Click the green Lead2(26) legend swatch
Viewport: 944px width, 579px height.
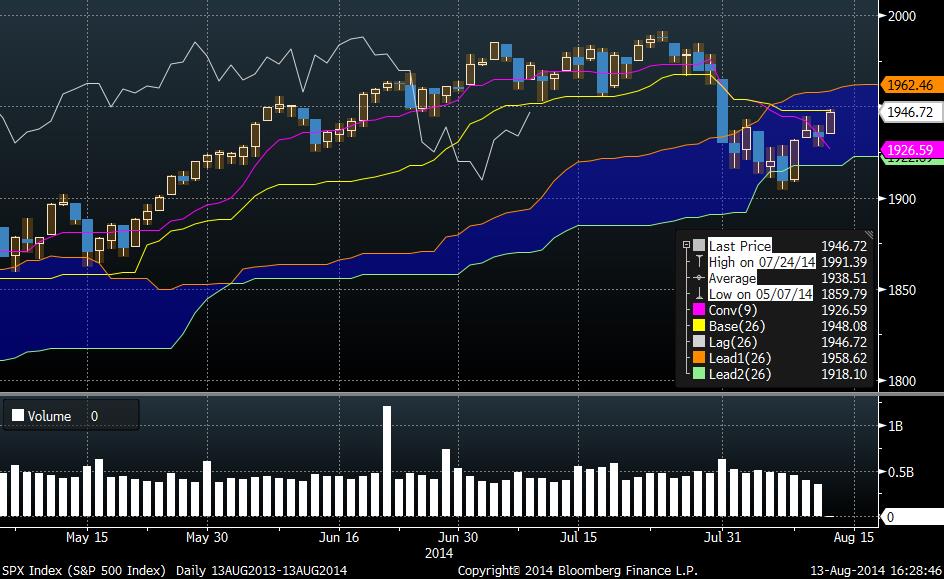pyautogui.click(x=699, y=374)
